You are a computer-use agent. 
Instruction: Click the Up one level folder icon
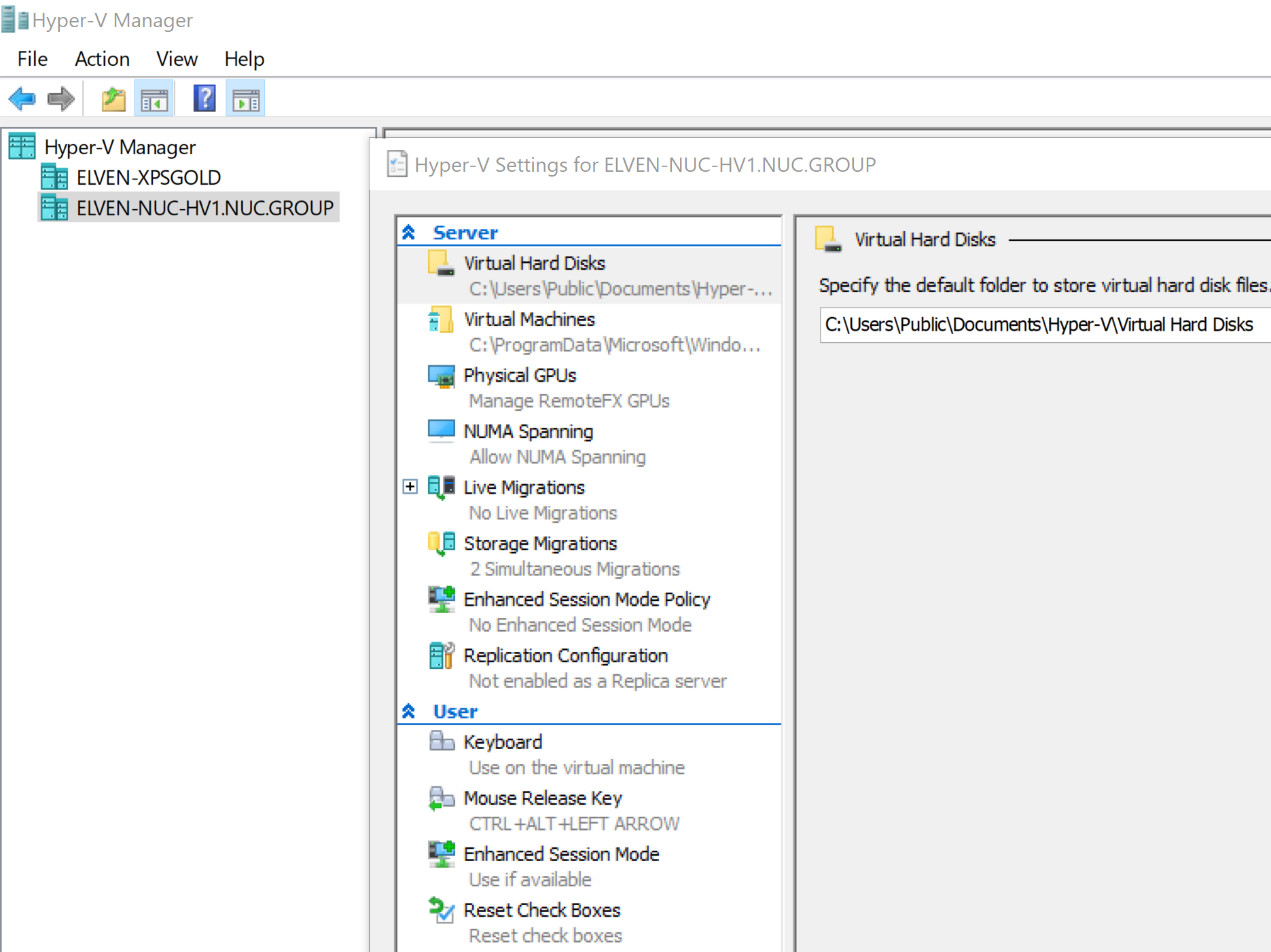coord(113,99)
